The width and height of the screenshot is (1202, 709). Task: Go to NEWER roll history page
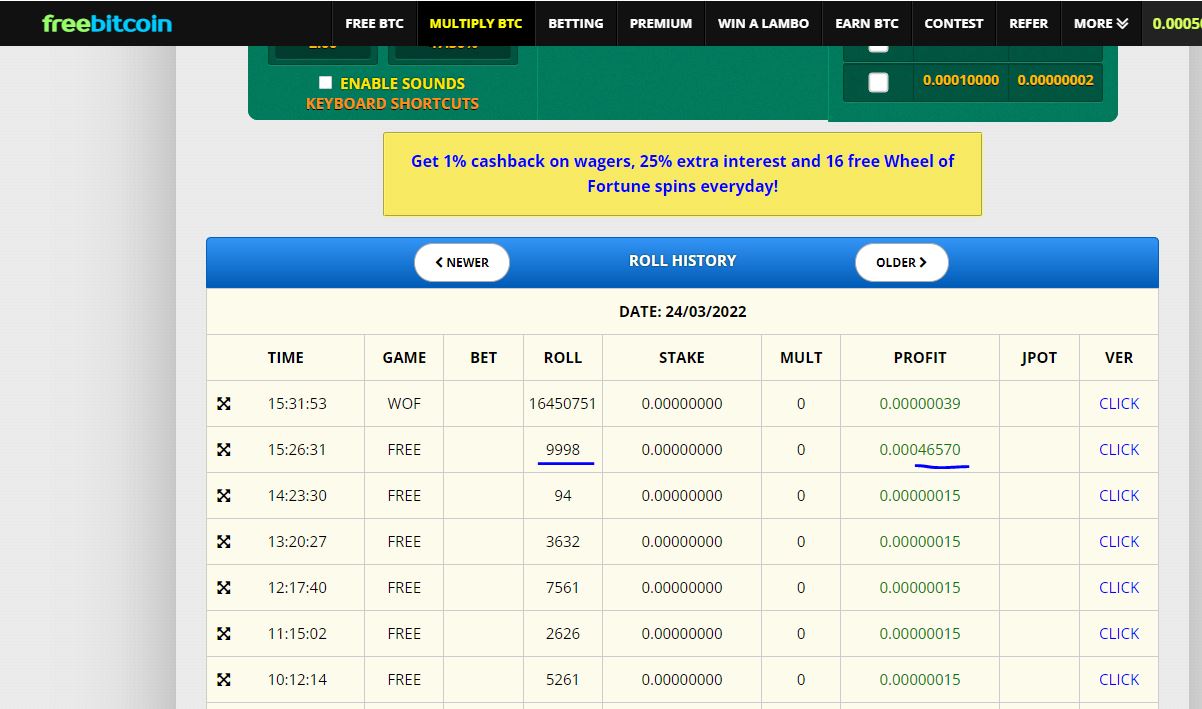click(x=462, y=263)
